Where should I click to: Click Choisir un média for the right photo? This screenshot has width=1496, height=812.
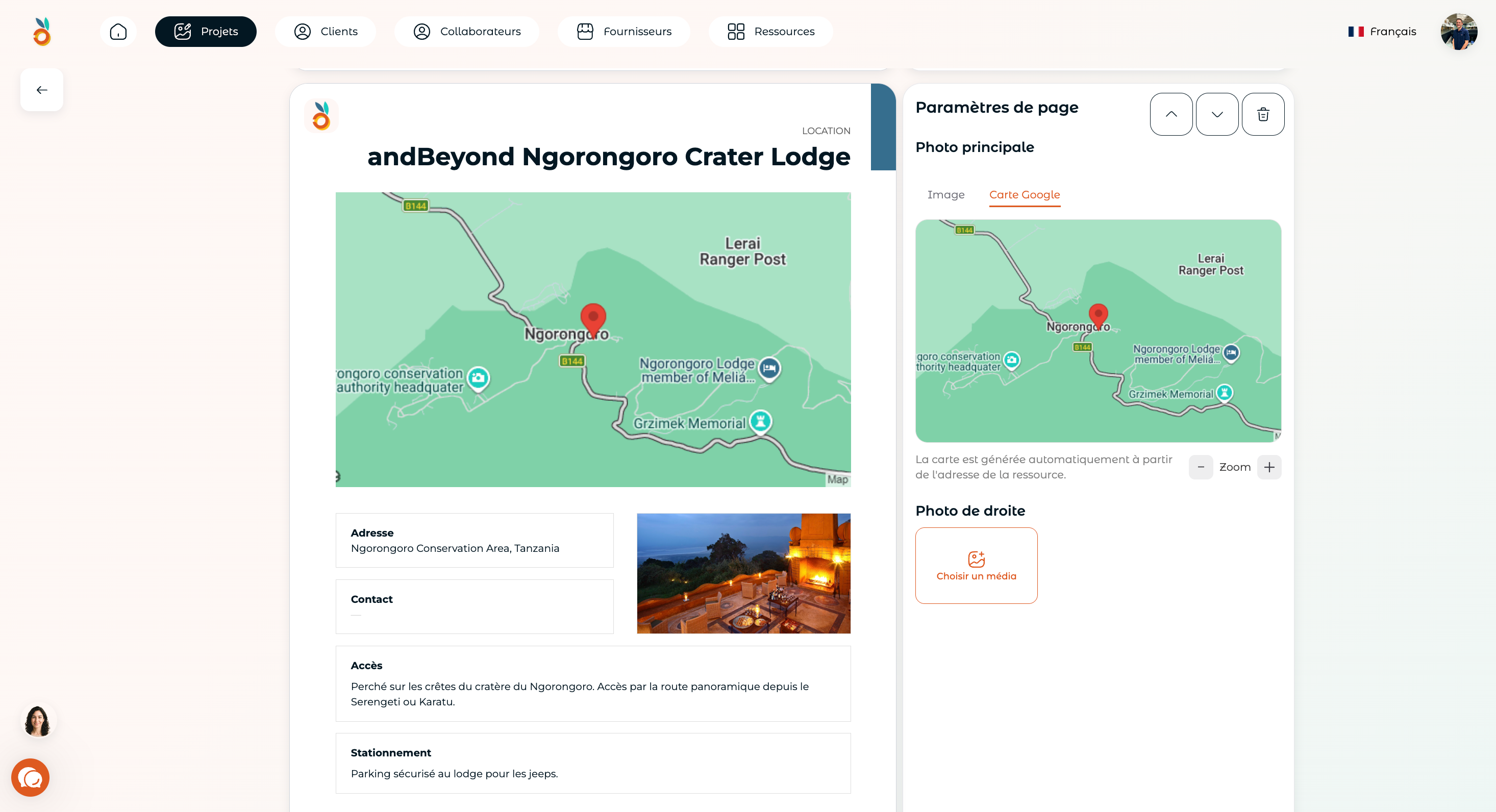coord(976,565)
